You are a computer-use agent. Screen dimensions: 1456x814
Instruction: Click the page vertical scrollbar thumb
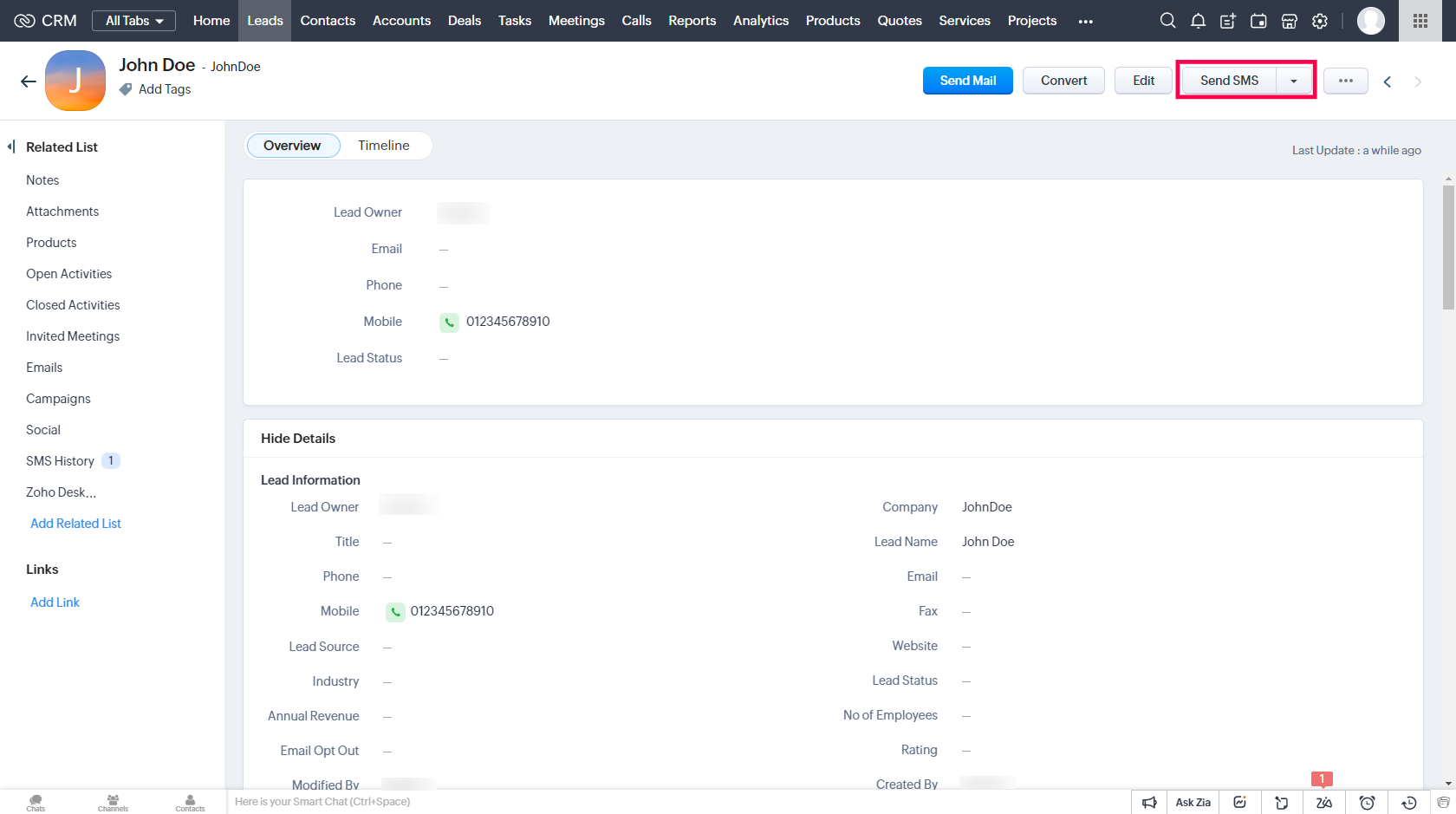coord(1448,247)
